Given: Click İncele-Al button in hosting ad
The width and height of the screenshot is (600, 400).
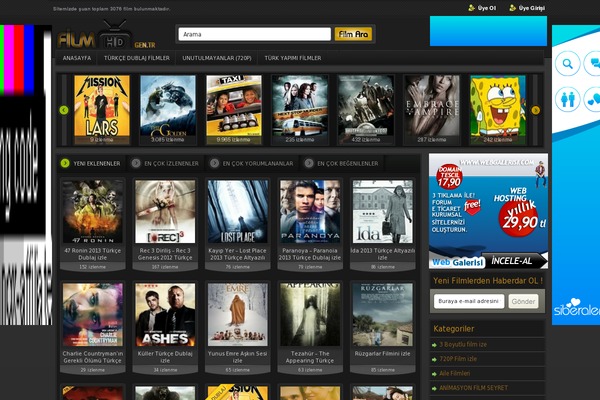Looking at the screenshot, I should pos(514,261).
